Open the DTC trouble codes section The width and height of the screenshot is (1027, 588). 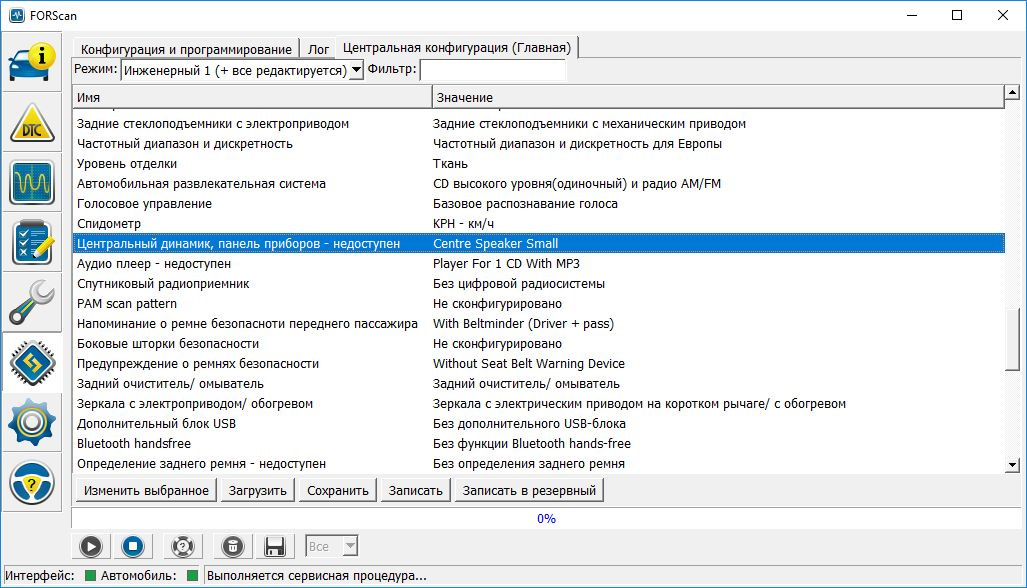point(31,123)
